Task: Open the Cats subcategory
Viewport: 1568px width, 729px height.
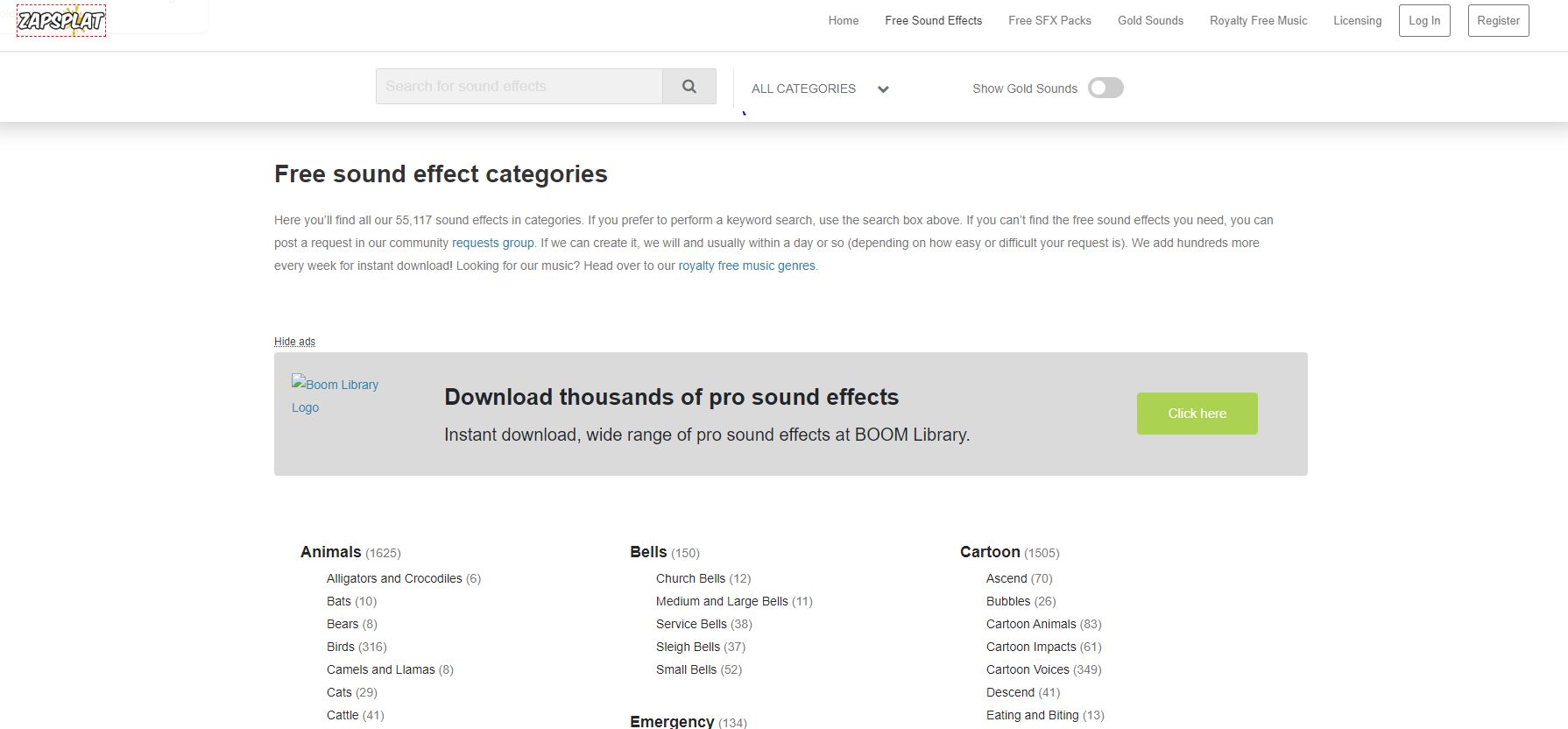Action: 339,692
